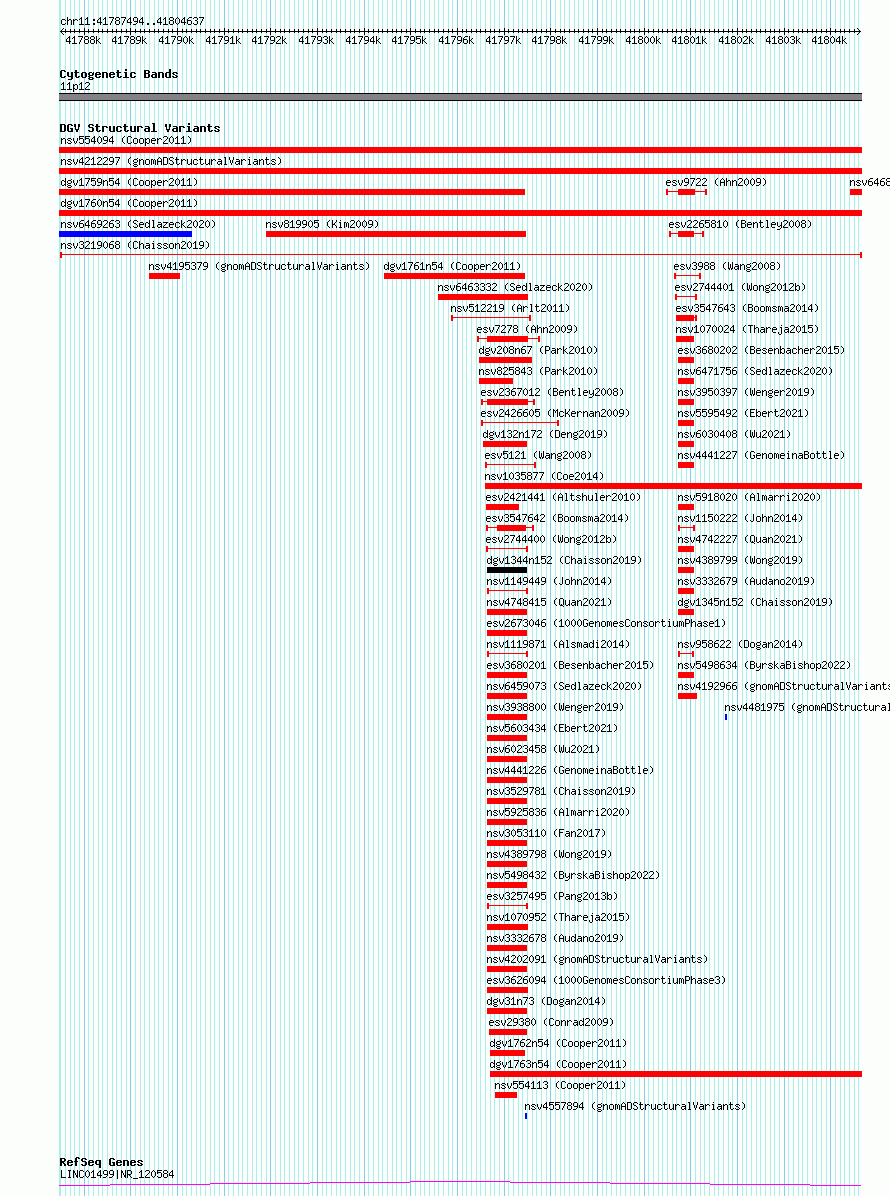Select nsv5498634 (ByrskaBishop2022) label
The width and height of the screenshot is (890, 1196).
click(764, 665)
